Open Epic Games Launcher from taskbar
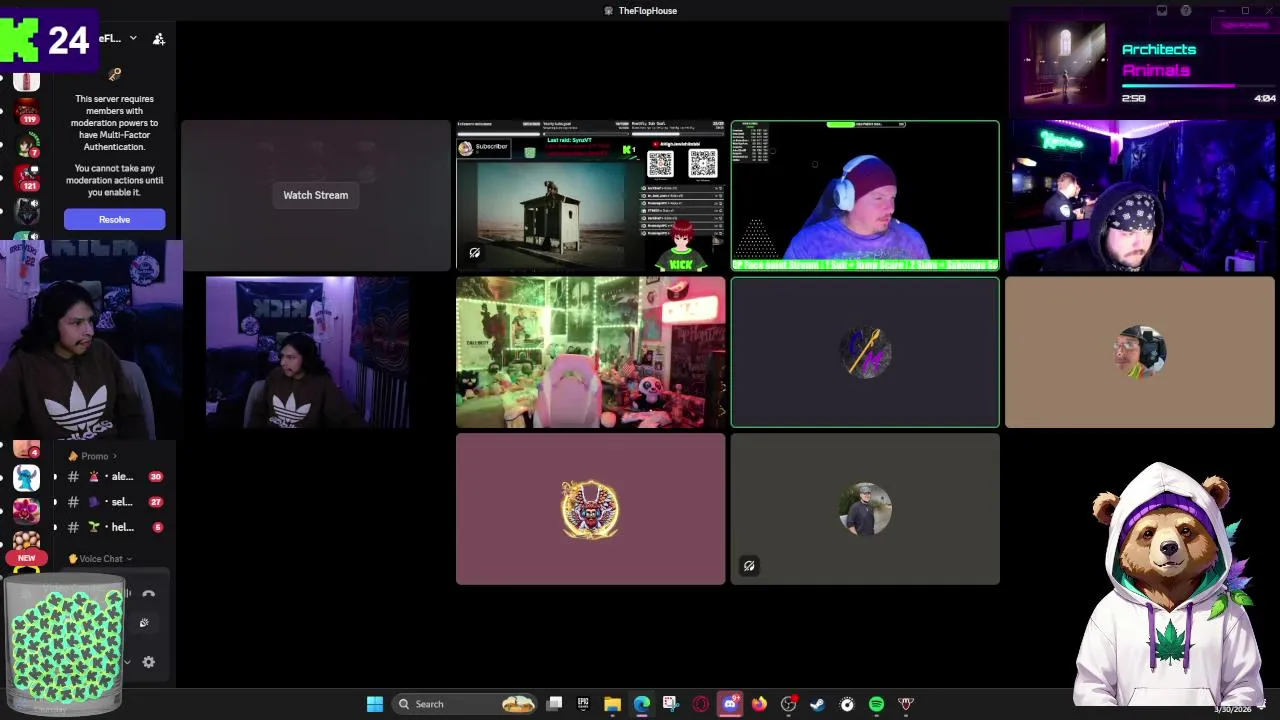The width and height of the screenshot is (1280, 720). 583,704
